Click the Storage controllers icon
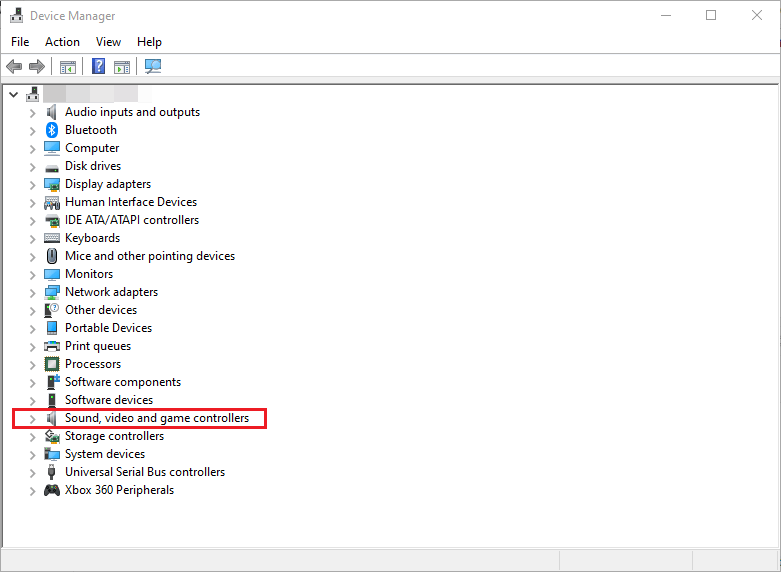The height and width of the screenshot is (572, 781). pyautogui.click(x=52, y=436)
